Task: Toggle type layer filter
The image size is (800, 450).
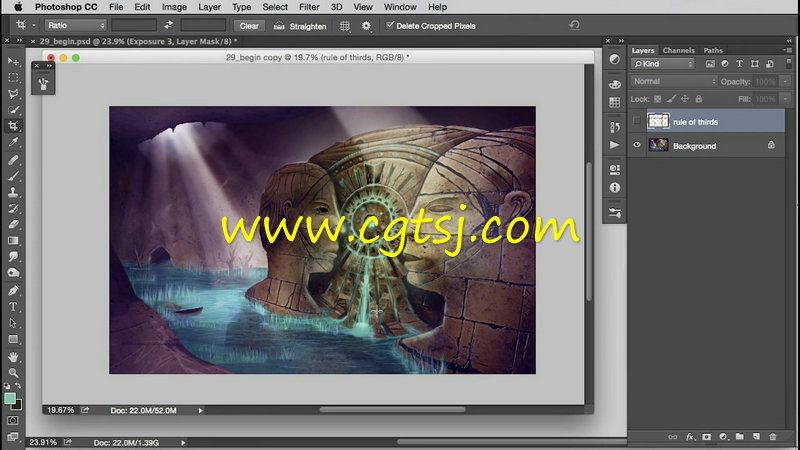Action: [x=740, y=64]
